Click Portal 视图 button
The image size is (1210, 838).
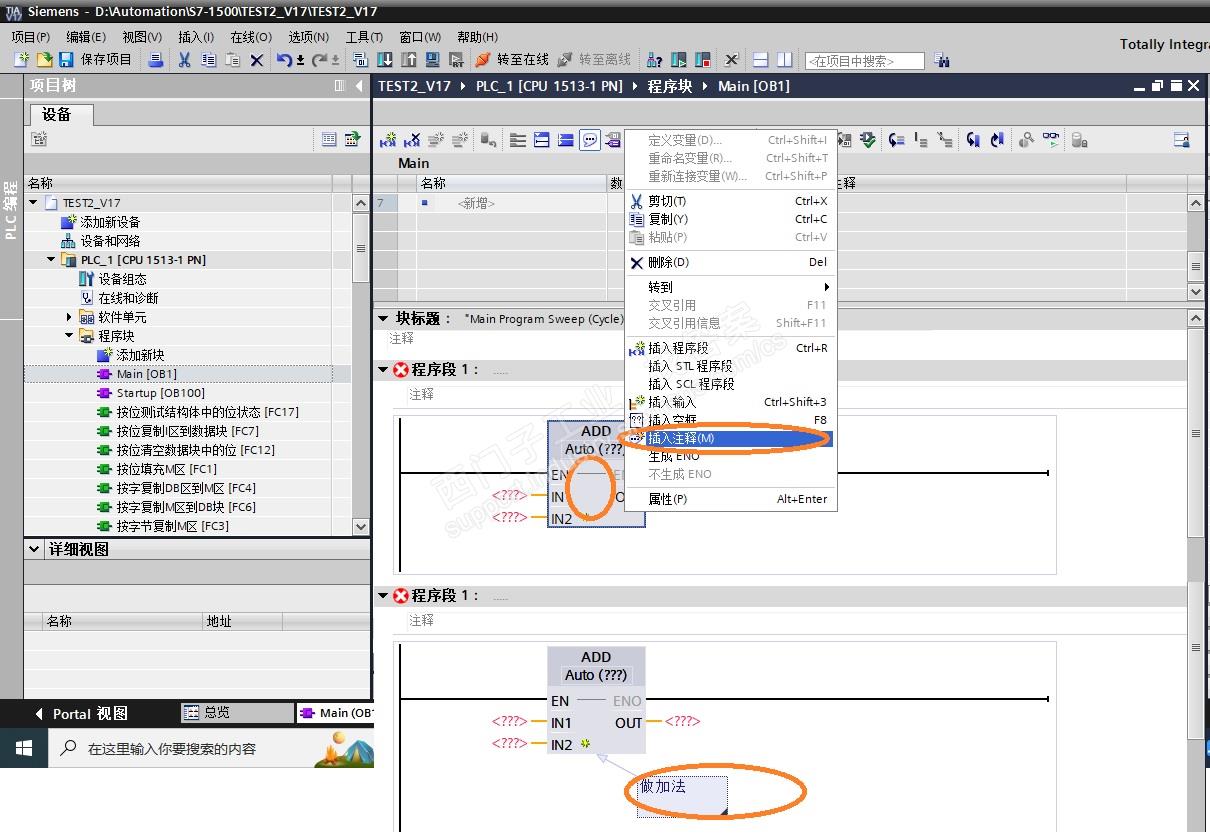[80, 714]
